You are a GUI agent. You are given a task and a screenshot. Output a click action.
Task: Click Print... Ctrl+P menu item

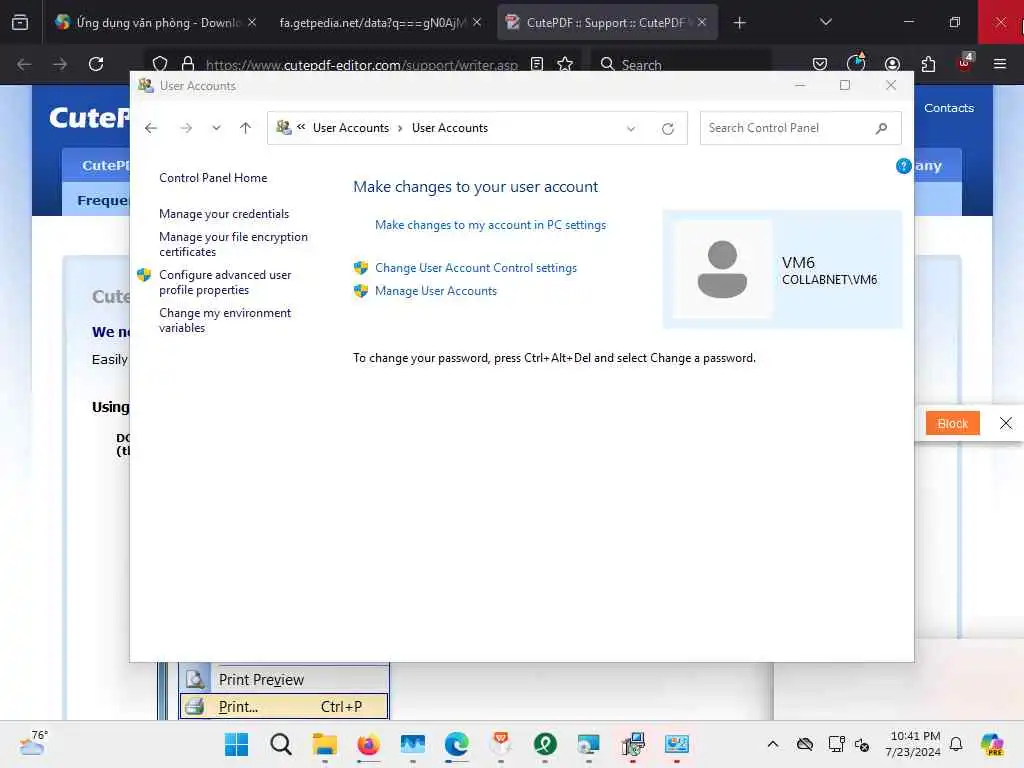click(x=284, y=707)
